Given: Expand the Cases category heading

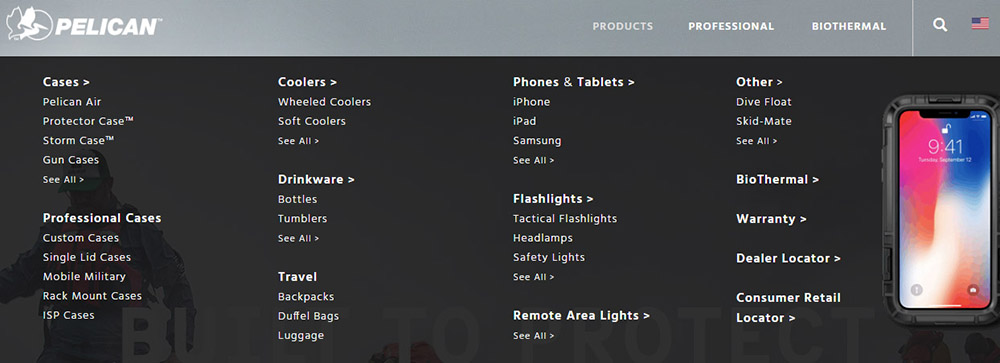Looking at the screenshot, I should coord(66,82).
